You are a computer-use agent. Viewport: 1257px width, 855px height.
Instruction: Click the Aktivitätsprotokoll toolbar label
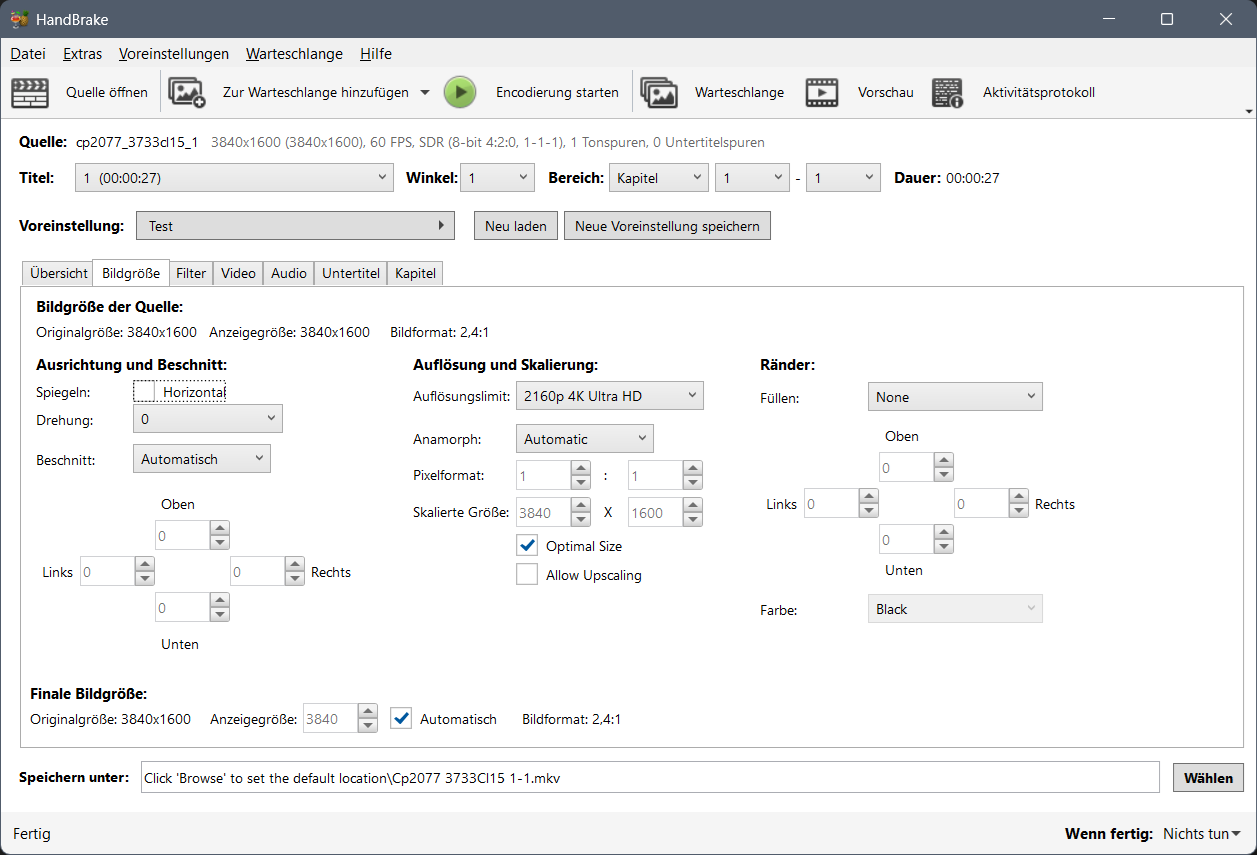coord(1039,92)
